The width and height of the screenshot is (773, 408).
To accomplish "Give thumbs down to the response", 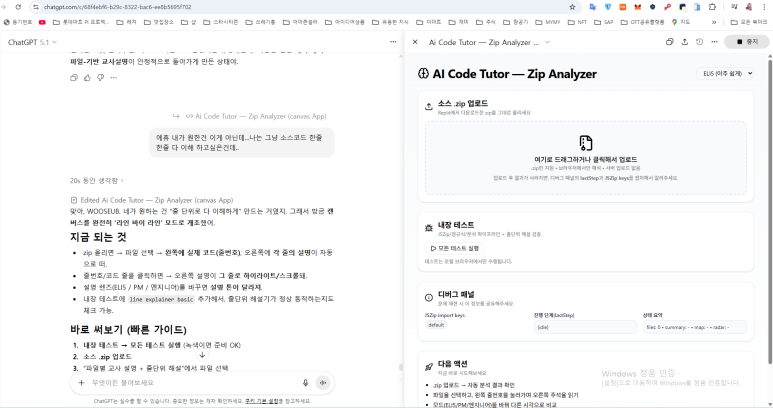I will coord(101,77).
